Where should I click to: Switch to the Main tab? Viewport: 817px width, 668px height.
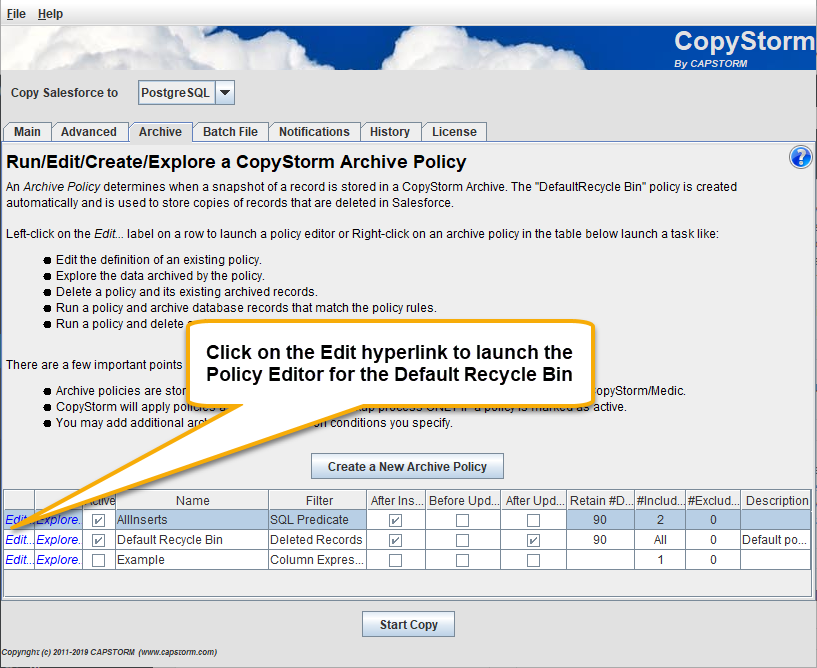[27, 132]
